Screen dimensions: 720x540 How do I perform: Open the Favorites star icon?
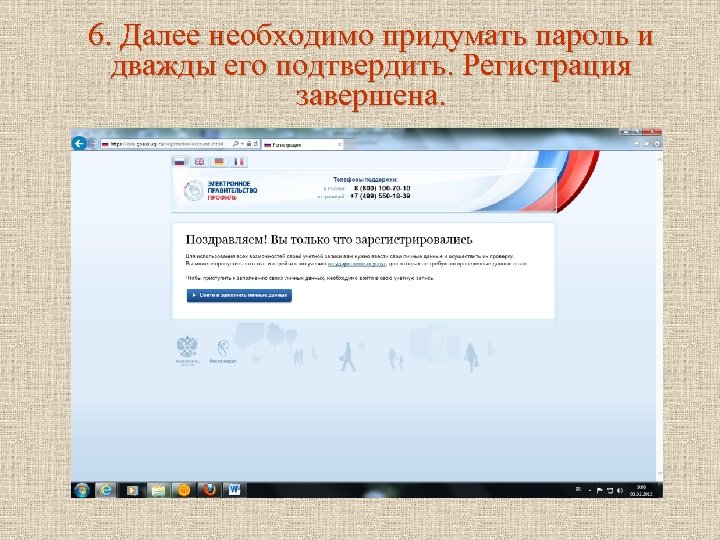pyautogui.click(x=647, y=144)
